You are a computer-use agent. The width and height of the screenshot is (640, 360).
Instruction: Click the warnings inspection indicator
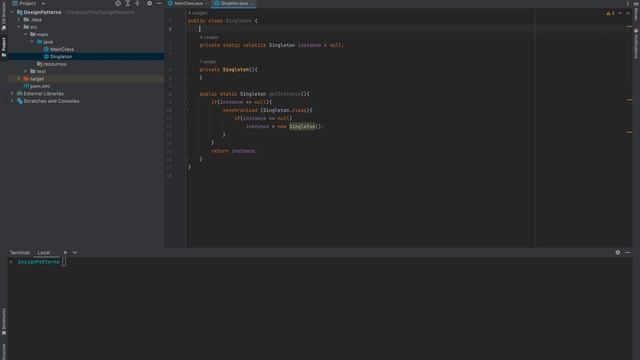611,13
